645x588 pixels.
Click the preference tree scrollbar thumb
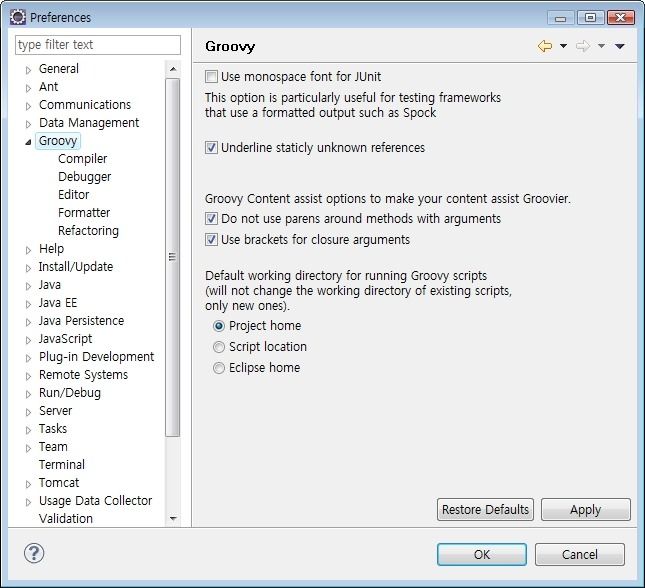[x=173, y=257]
